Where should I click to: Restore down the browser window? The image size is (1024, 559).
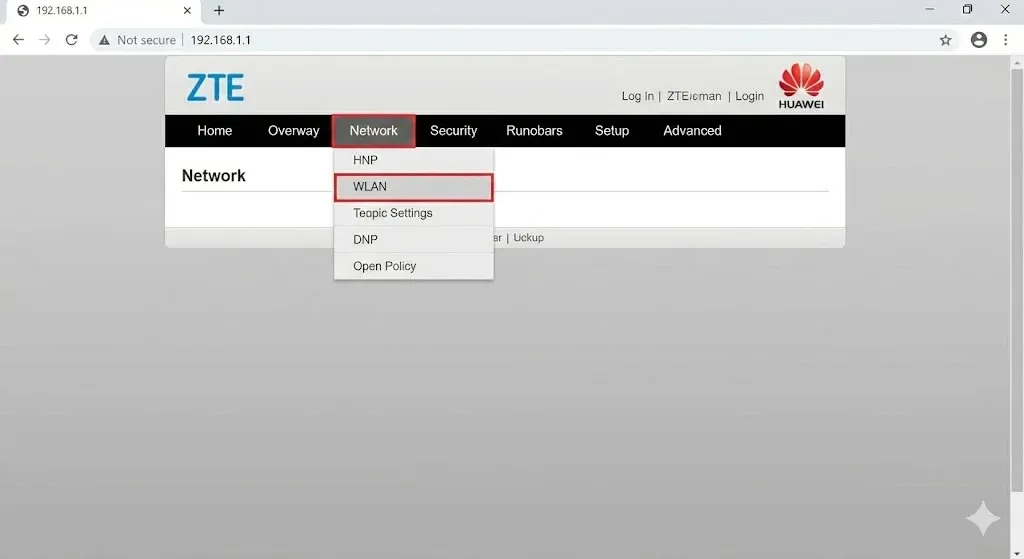click(x=967, y=10)
